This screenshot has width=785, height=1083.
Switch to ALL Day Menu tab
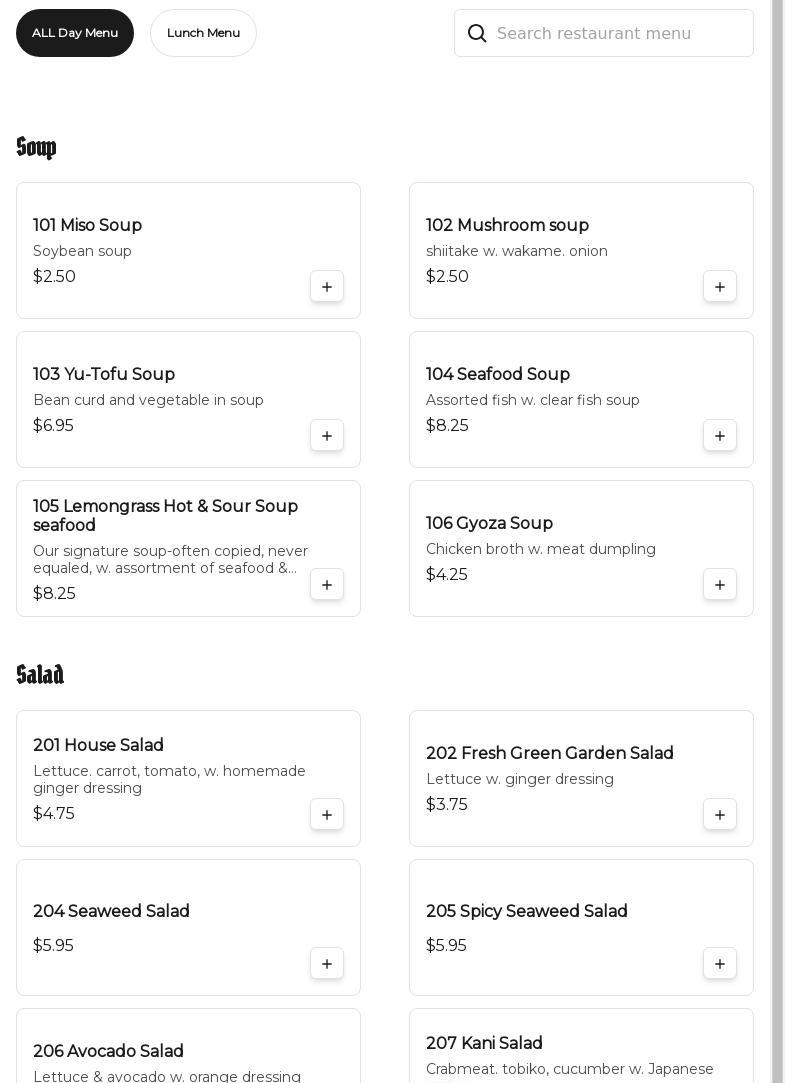click(x=75, y=33)
